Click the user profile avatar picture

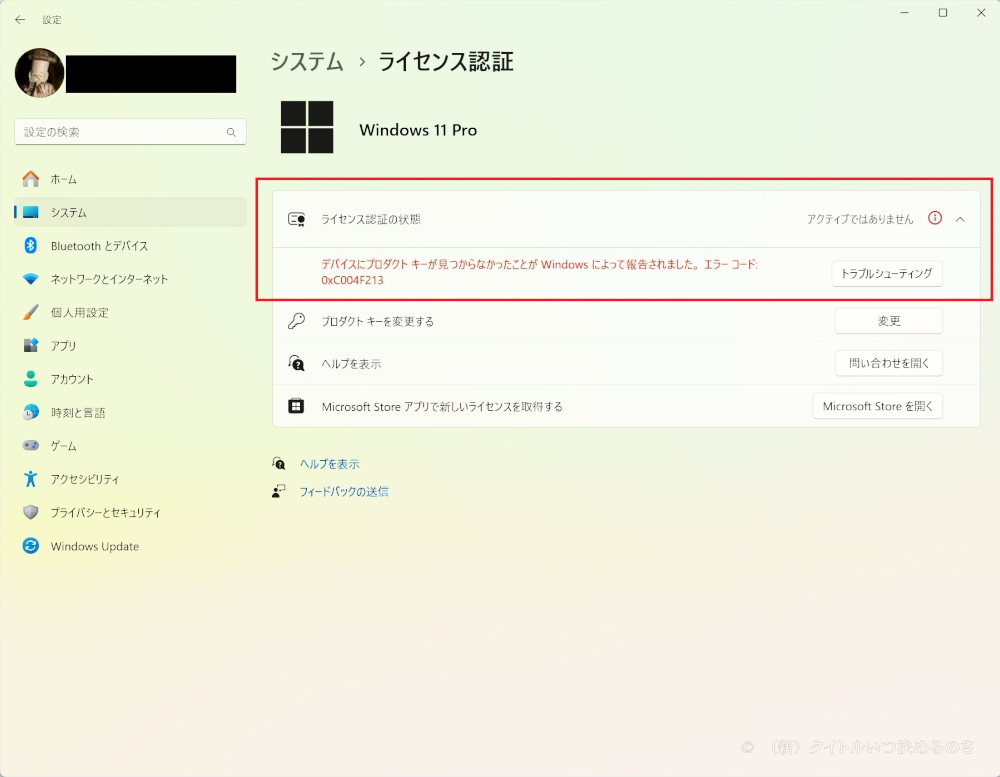coord(40,73)
